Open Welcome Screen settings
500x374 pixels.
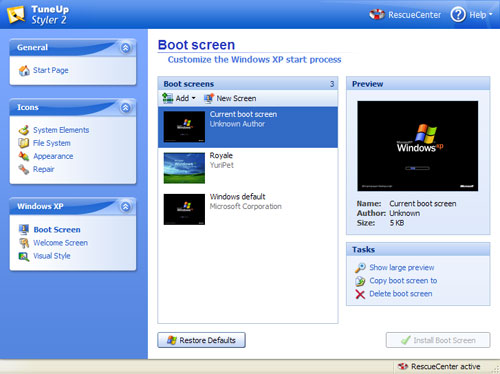click(60, 243)
